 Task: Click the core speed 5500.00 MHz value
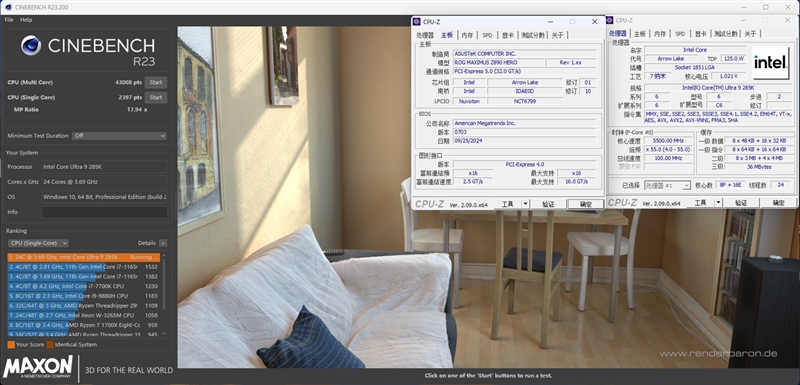pos(668,141)
